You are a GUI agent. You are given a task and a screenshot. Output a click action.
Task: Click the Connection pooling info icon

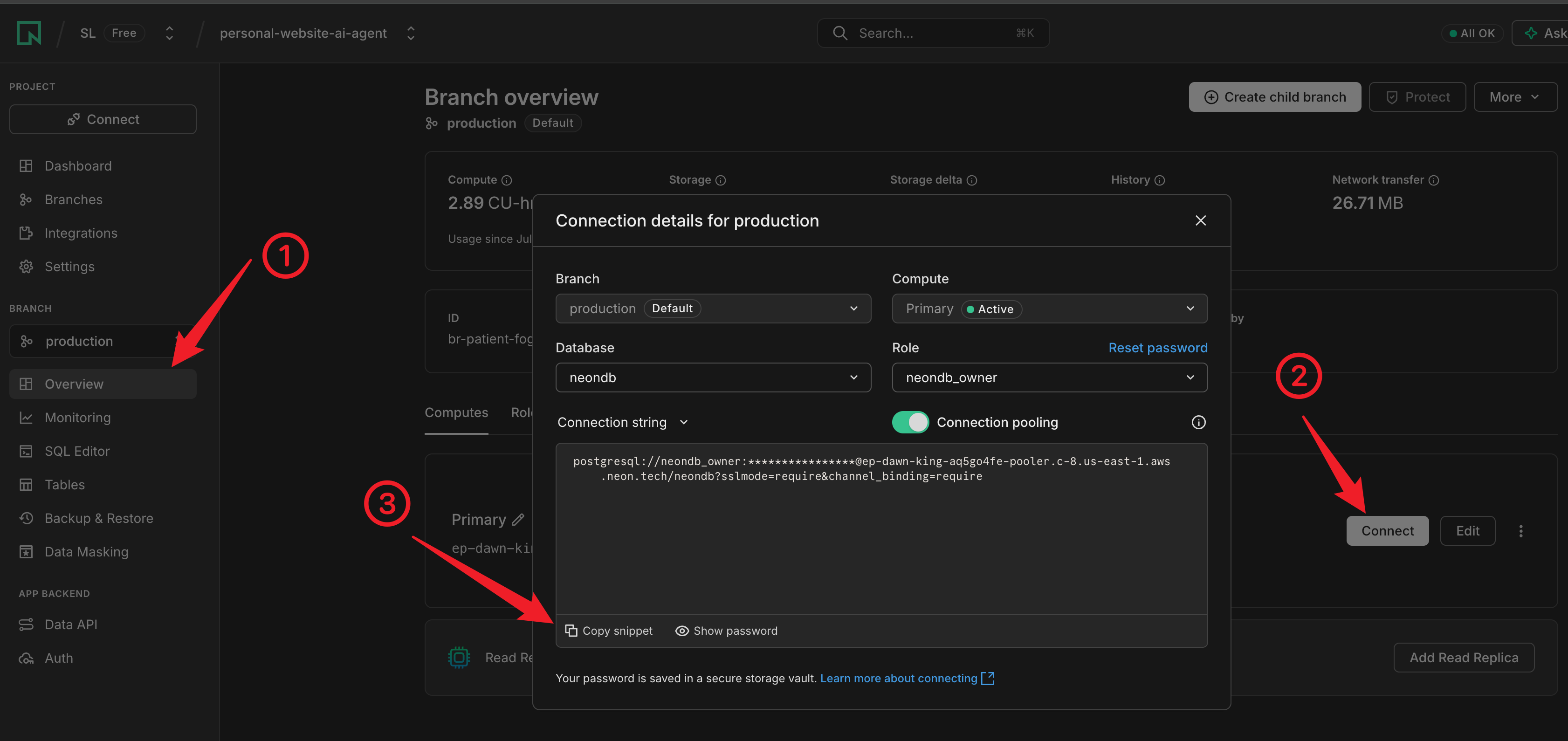pyautogui.click(x=1198, y=422)
